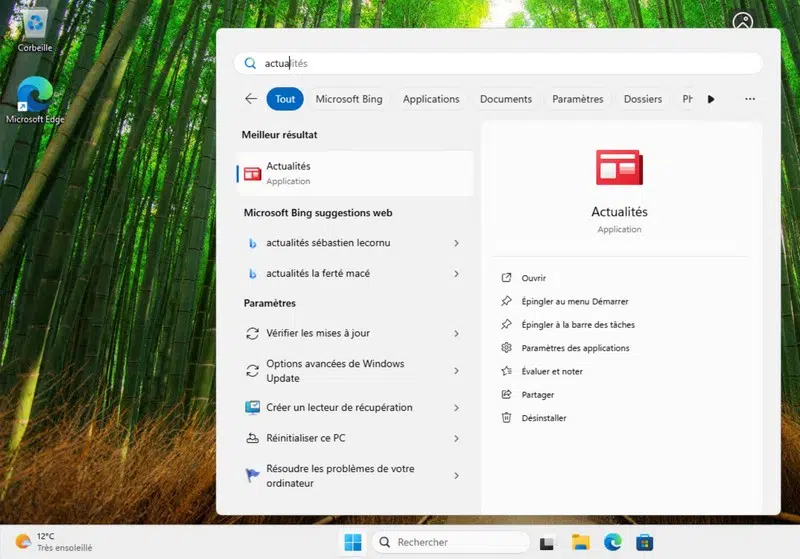Click the Microsoft Edge desktop shortcut
Viewport: 800px width, 559px height.
pyautogui.click(x=35, y=97)
